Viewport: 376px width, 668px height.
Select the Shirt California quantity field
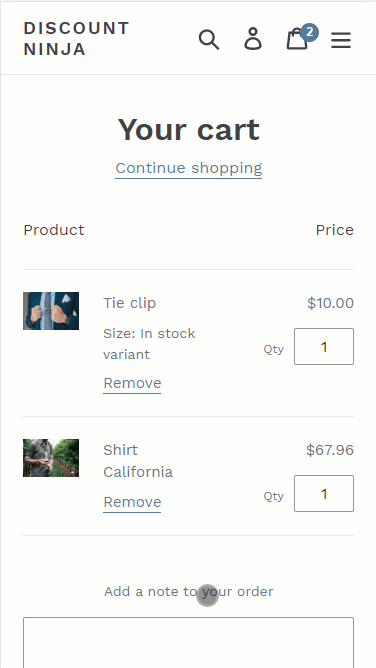(x=324, y=493)
